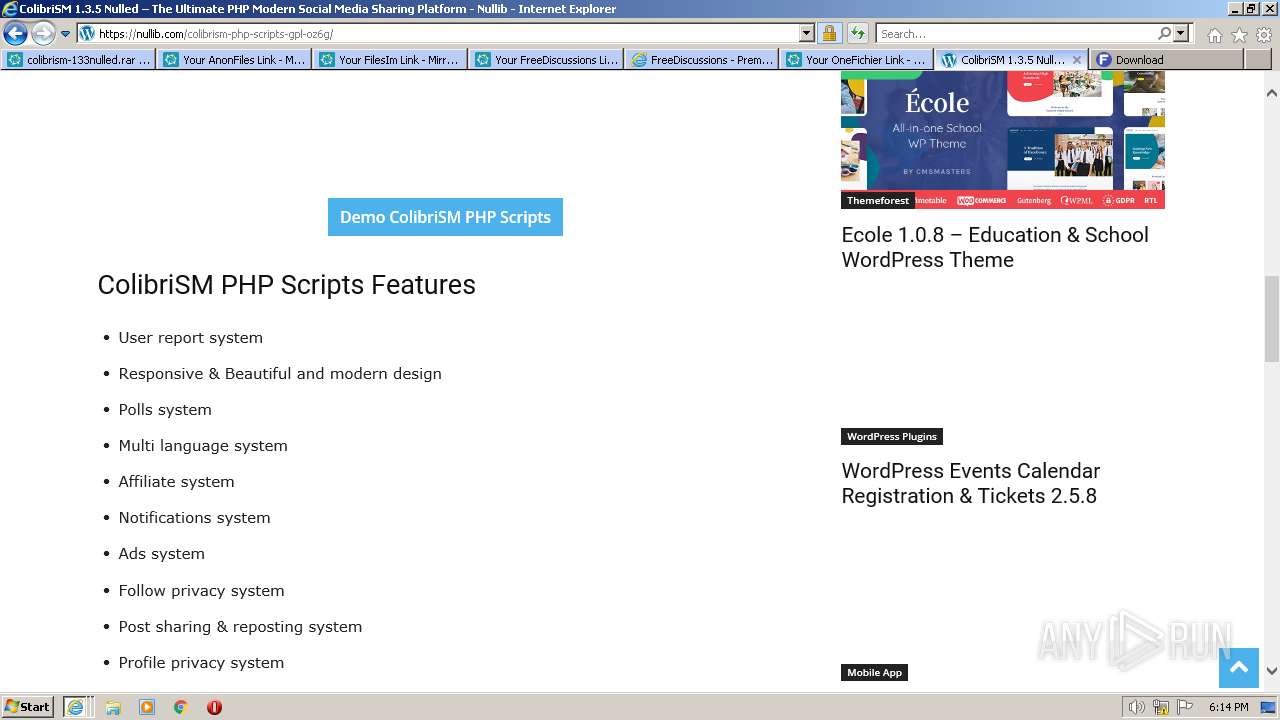Open Google Chrome taskbar icon
Screen dimensions: 1280x720
click(181, 707)
